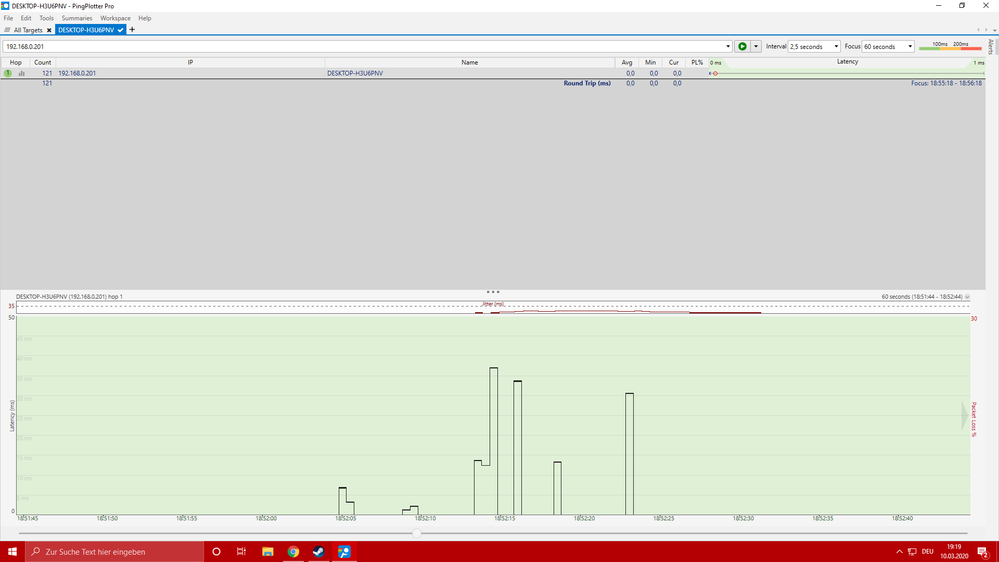
Task: Open Task View in the taskbar
Action: [x=241, y=551]
